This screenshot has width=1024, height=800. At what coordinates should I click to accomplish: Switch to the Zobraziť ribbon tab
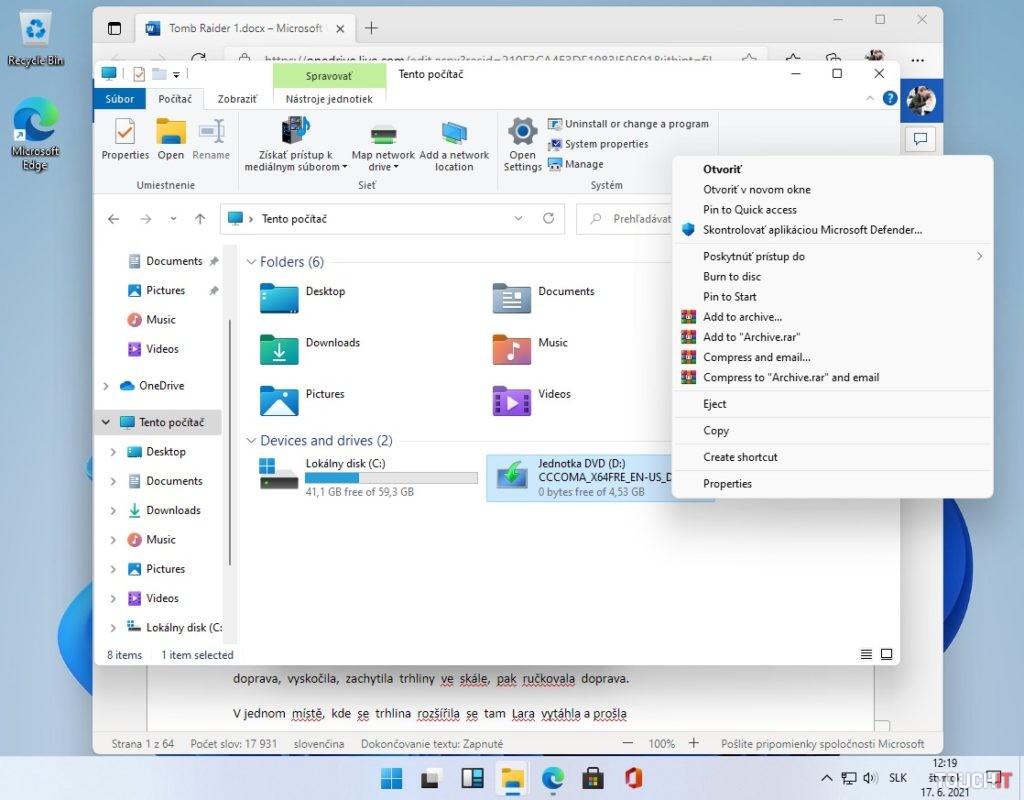click(x=237, y=99)
